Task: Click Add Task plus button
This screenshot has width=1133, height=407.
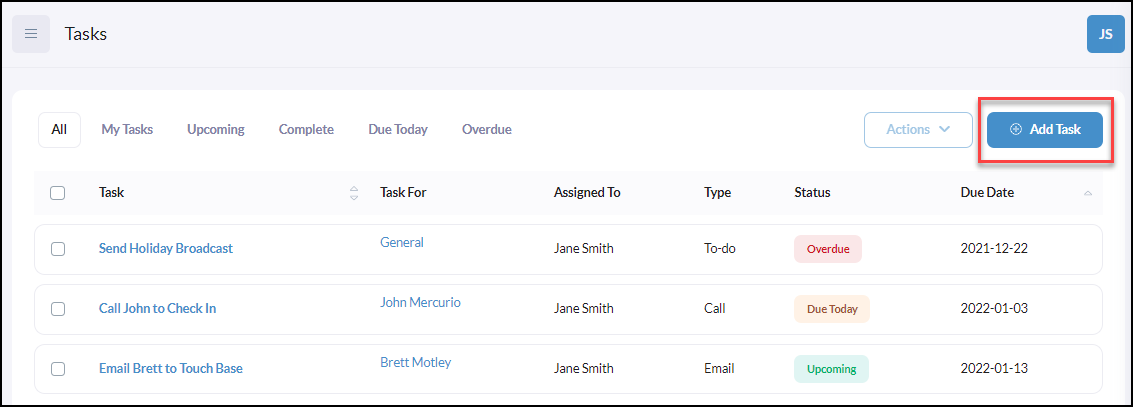Action: click(x=1045, y=130)
